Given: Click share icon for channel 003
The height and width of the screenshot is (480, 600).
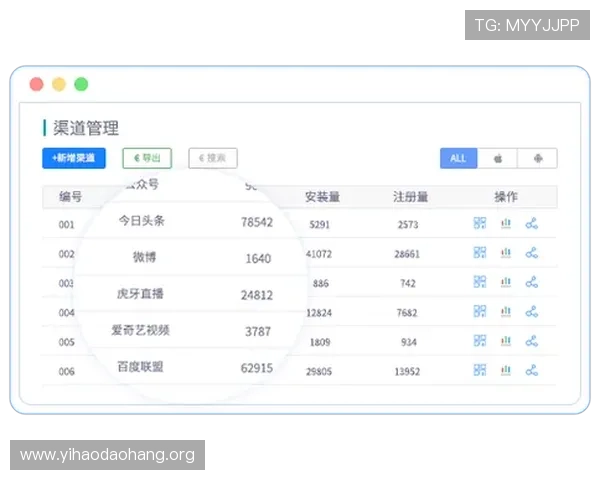Looking at the screenshot, I should [x=532, y=282].
